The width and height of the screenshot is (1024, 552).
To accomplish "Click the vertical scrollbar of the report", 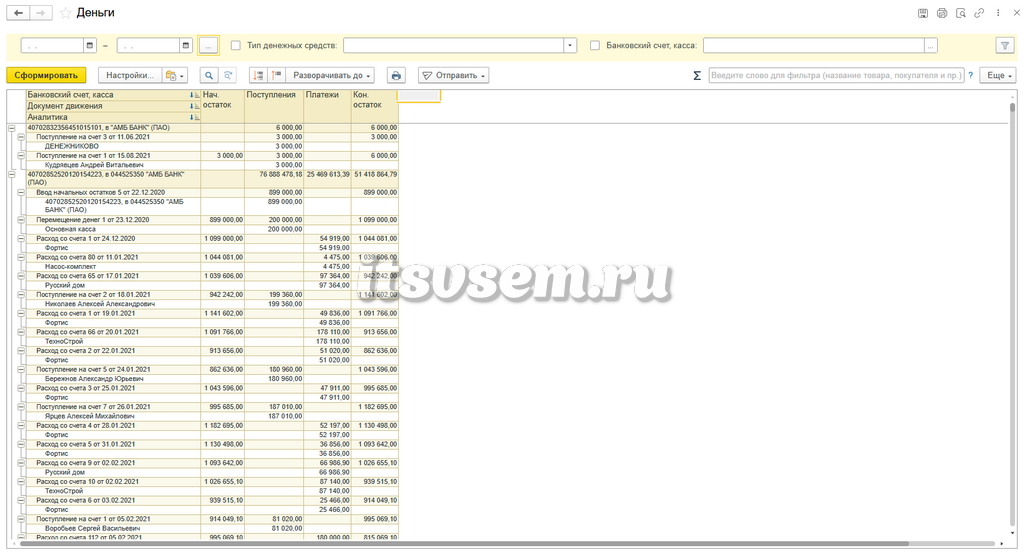I will 1013,314.
